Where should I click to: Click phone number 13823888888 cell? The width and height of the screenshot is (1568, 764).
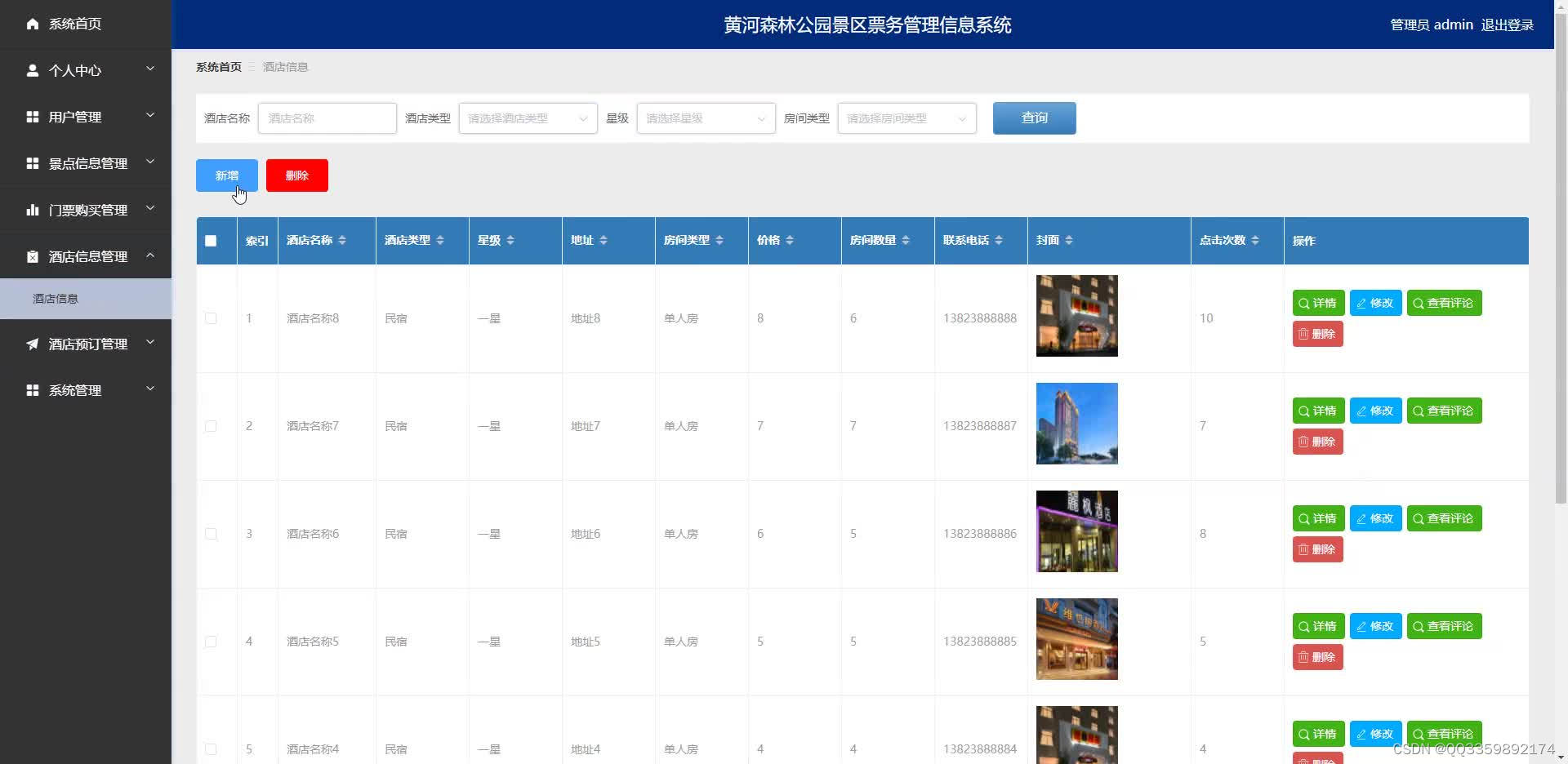pyautogui.click(x=980, y=318)
